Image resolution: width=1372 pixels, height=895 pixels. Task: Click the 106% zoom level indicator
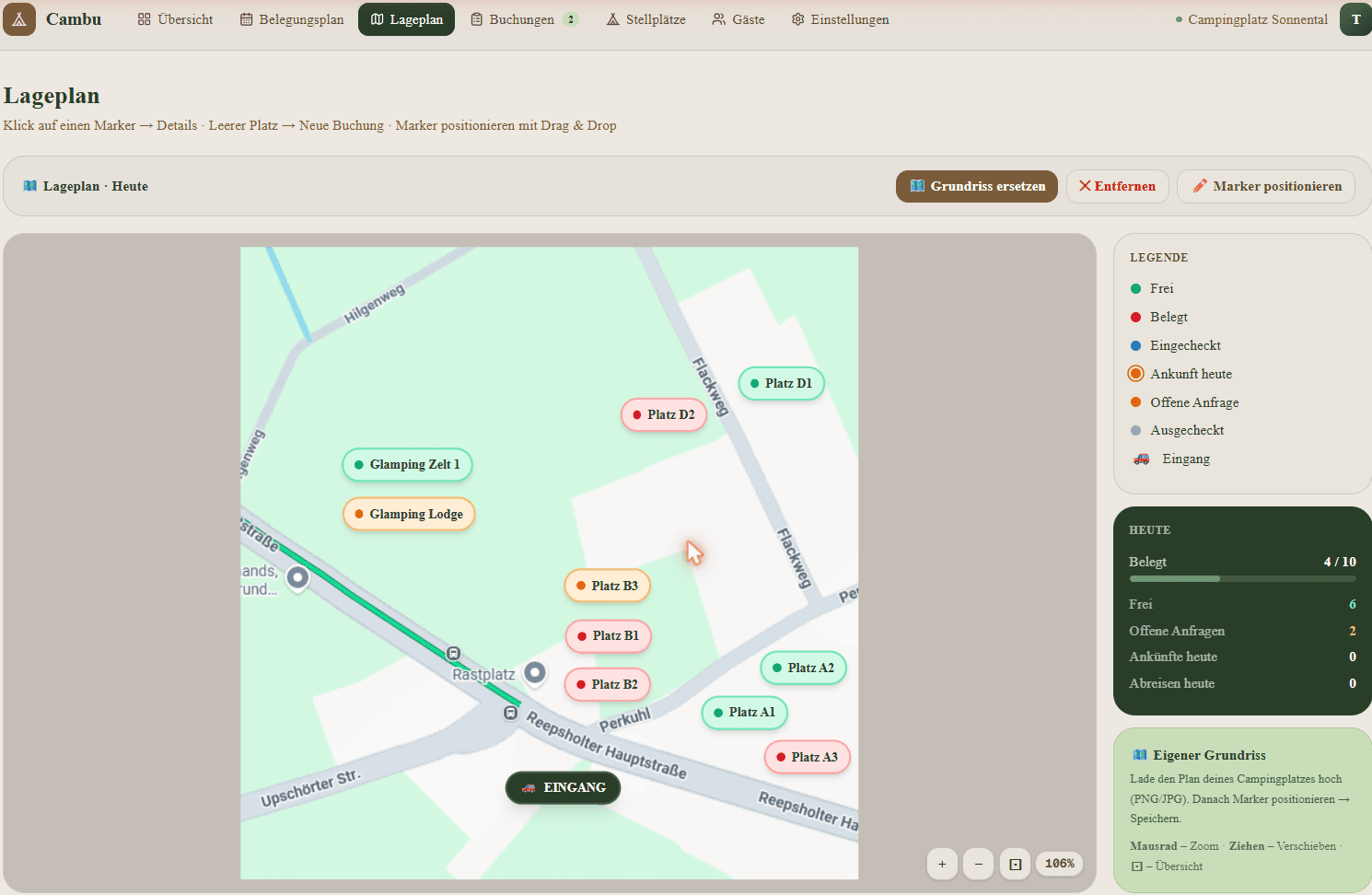1060,864
